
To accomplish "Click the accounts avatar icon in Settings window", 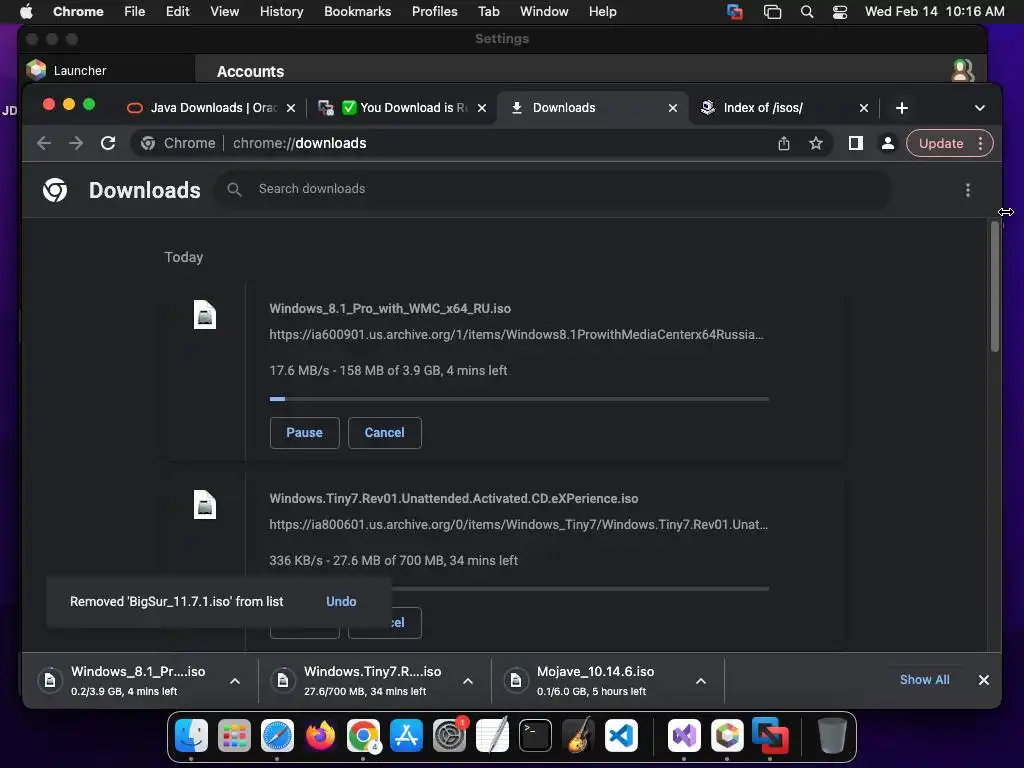I will (x=962, y=70).
